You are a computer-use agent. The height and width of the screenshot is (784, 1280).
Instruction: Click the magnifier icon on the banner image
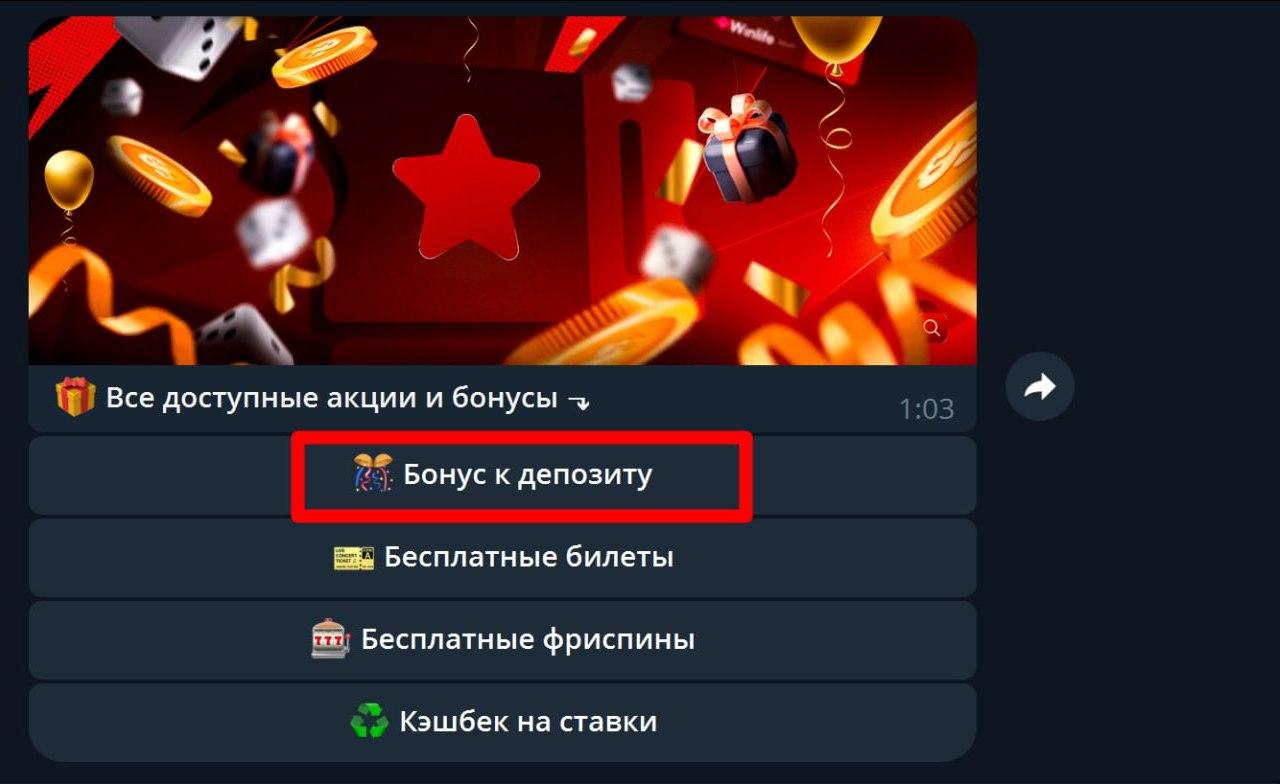click(x=932, y=328)
